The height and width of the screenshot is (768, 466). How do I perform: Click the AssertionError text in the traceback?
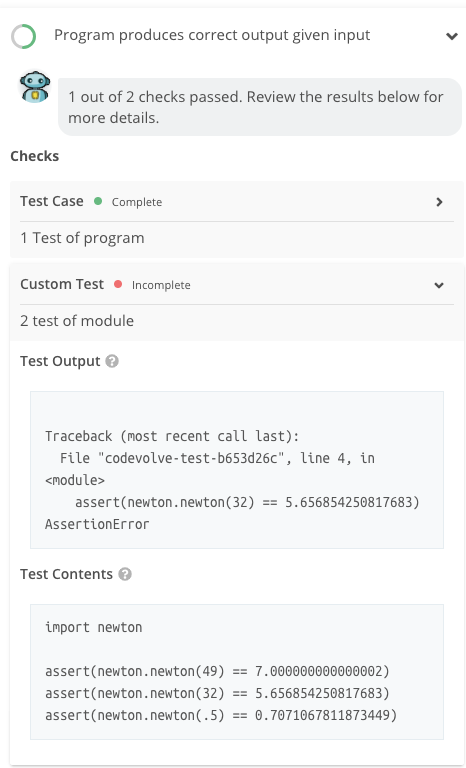[x=97, y=524]
